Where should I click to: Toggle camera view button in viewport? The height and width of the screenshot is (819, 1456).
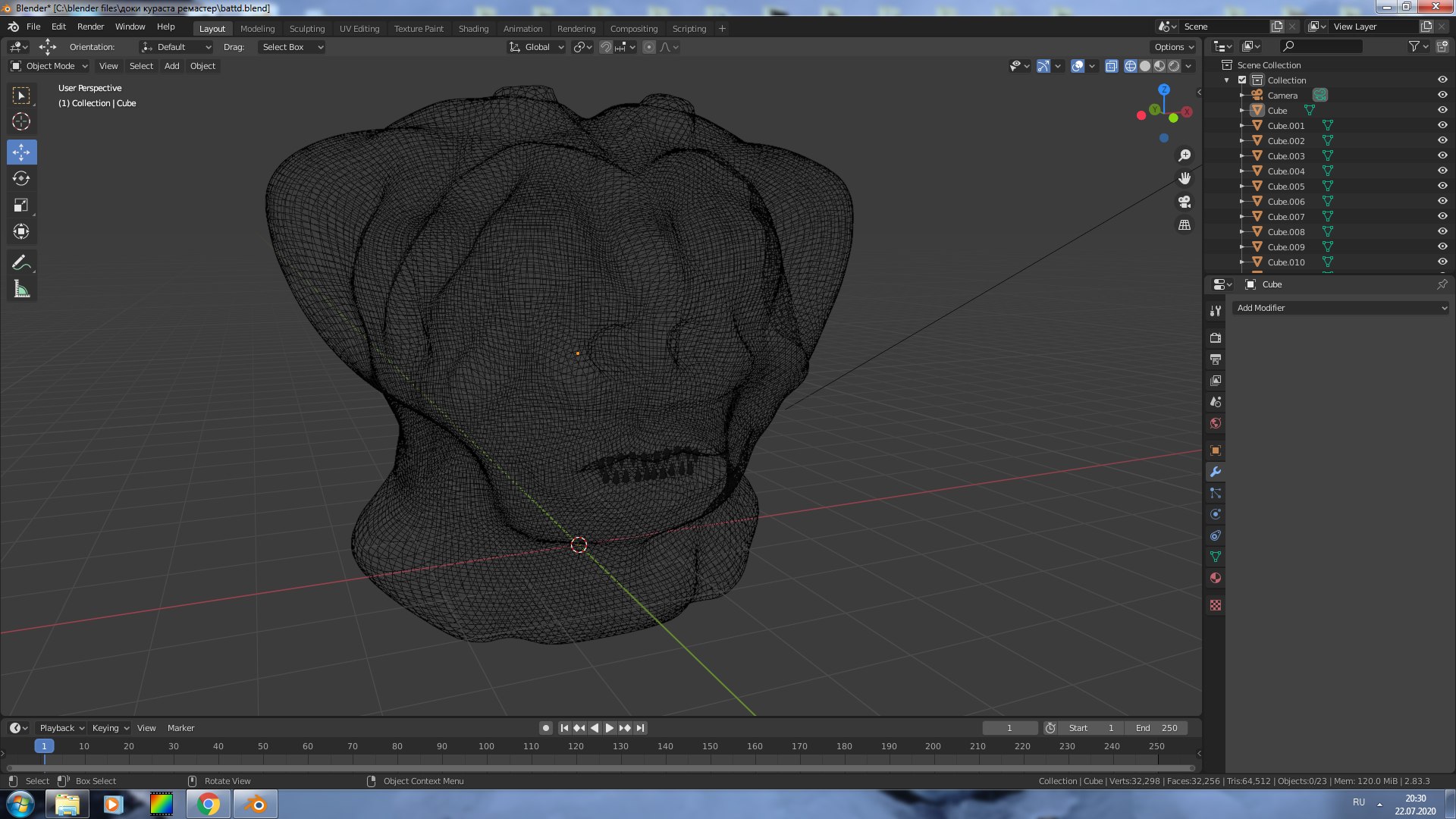(x=1185, y=202)
